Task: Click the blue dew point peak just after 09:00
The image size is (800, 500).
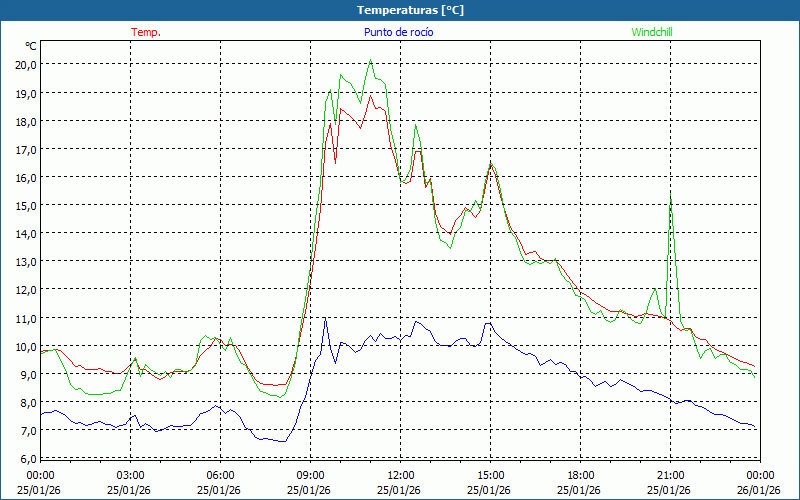Action: pos(325,319)
